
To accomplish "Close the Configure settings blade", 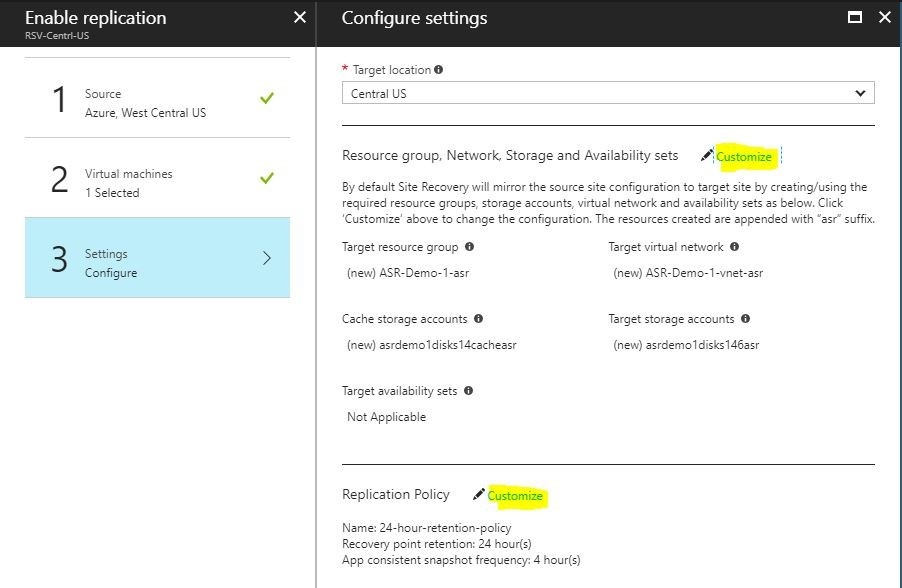I will click(884, 17).
